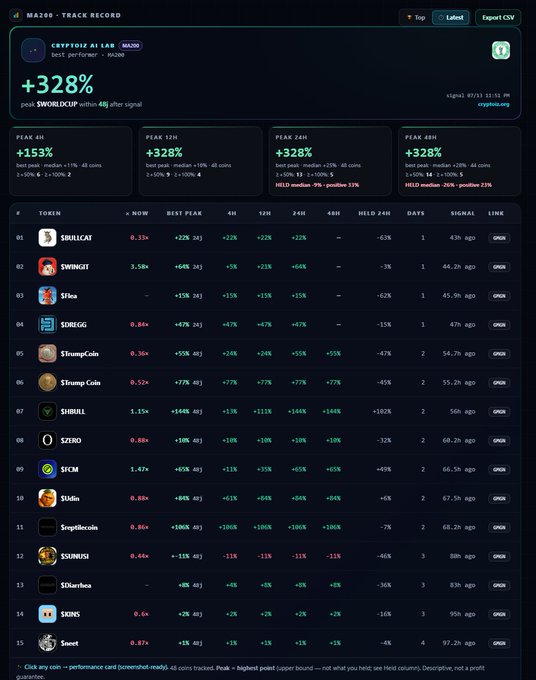The image size is (536, 680).
Task: Click the $HBULL token name
Action: tap(73, 412)
